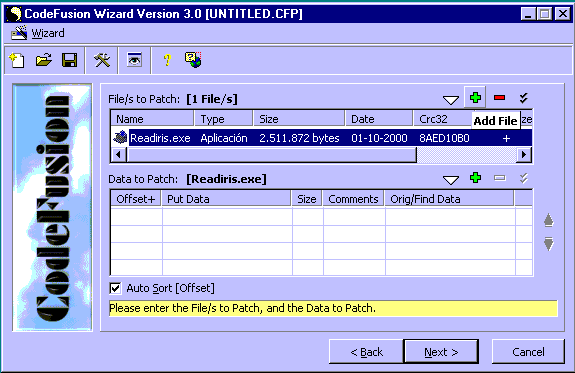Click grayed minus icon in Data section

click(x=499, y=178)
